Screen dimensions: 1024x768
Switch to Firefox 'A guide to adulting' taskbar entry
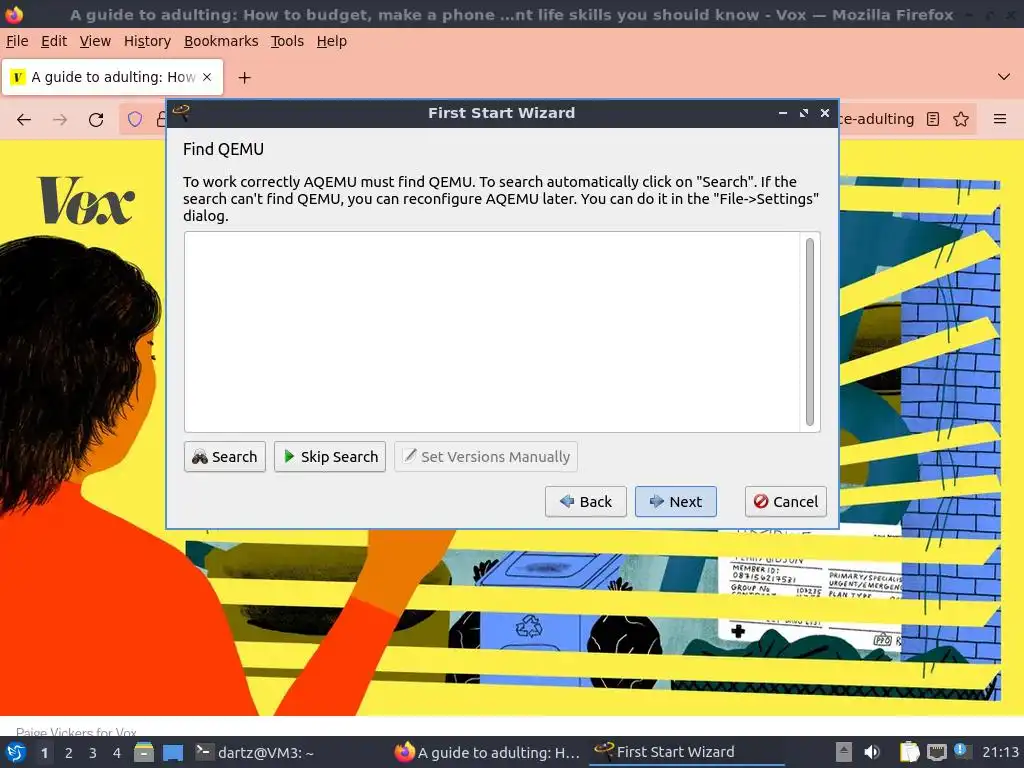pos(487,752)
